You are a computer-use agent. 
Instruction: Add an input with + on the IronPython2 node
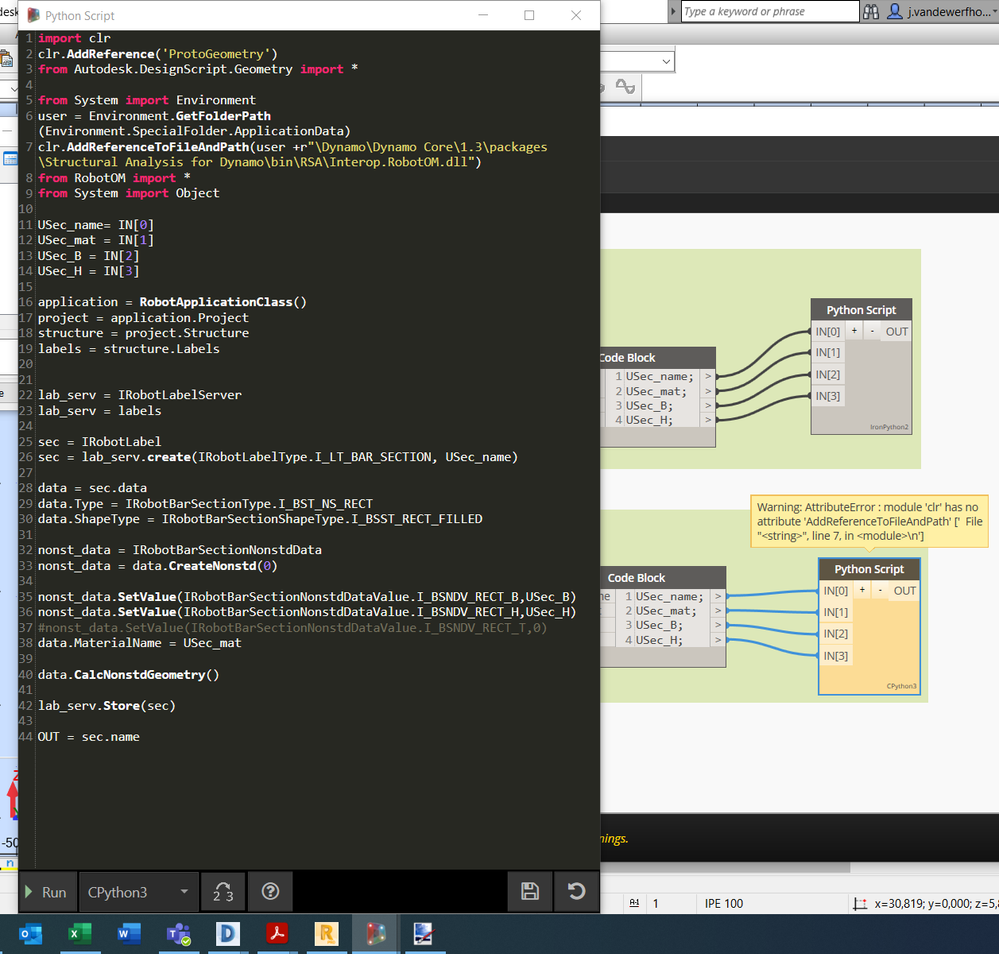click(x=854, y=331)
